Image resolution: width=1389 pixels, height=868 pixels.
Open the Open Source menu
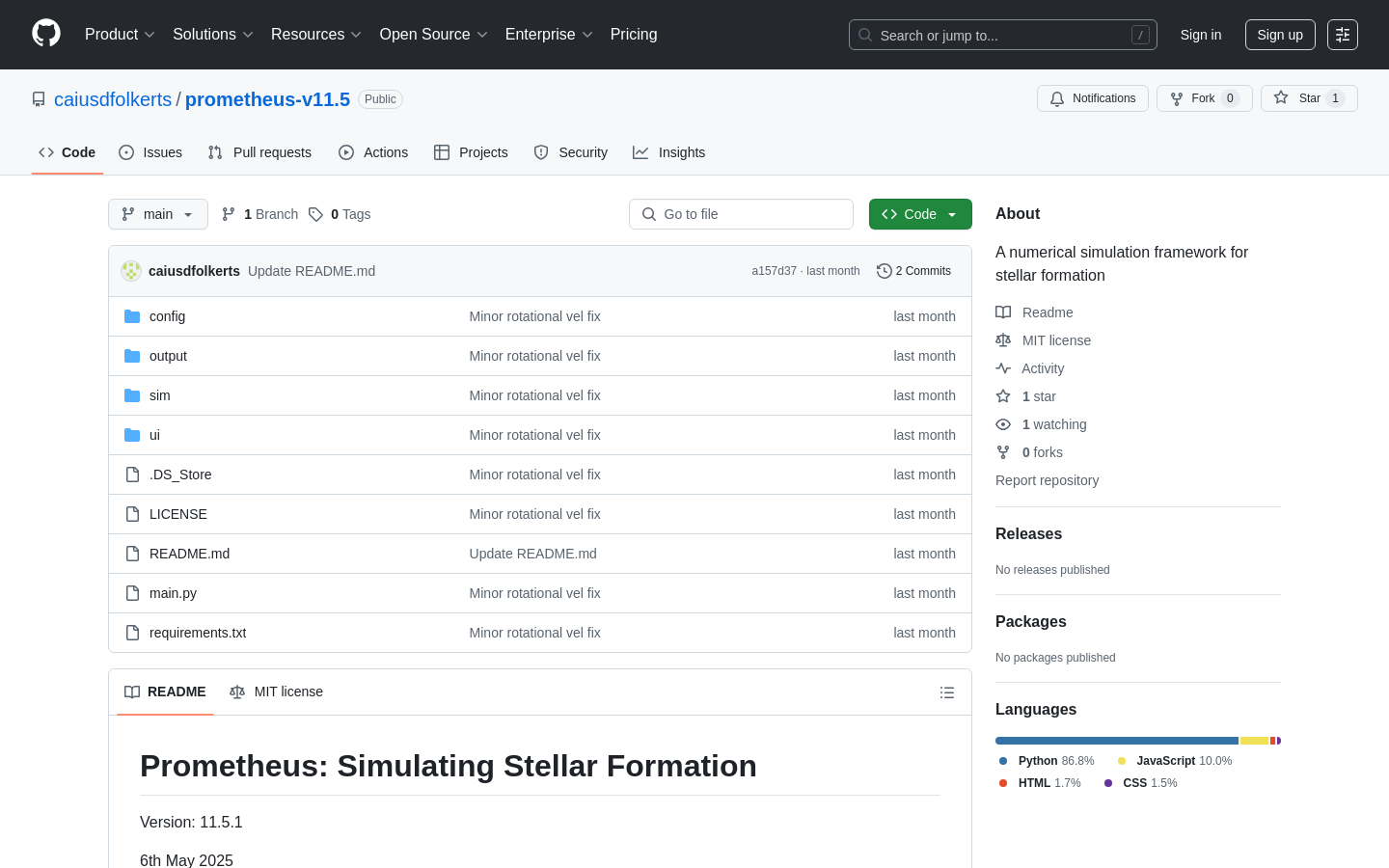(434, 35)
